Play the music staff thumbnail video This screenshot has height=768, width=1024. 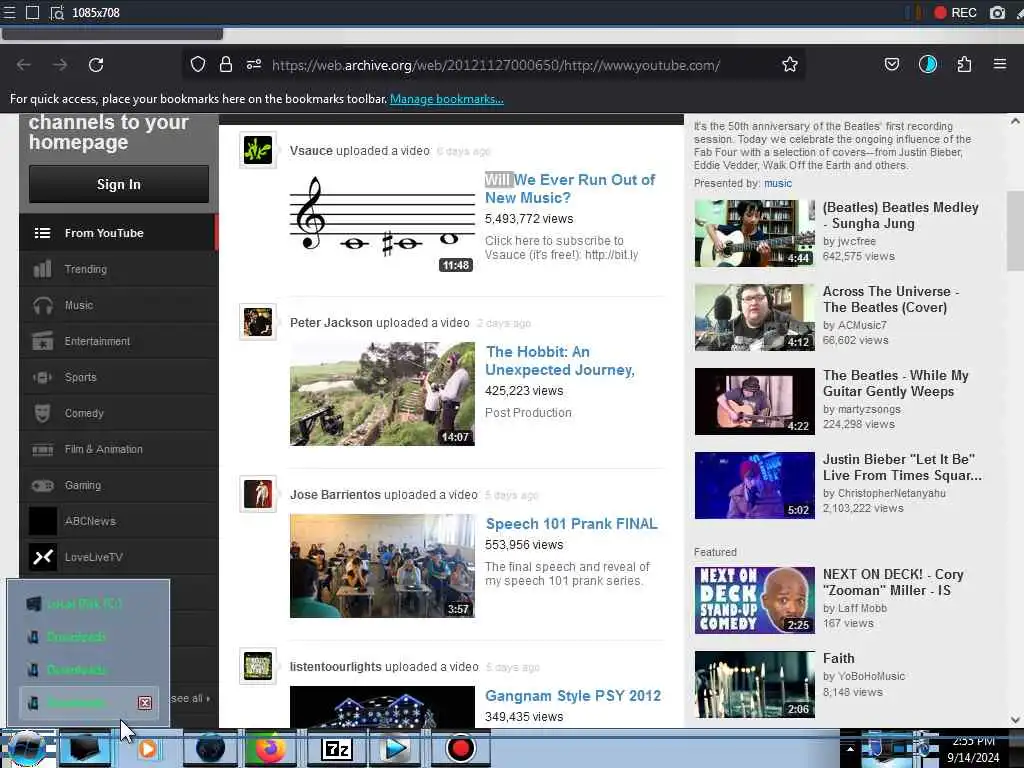(x=382, y=222)
